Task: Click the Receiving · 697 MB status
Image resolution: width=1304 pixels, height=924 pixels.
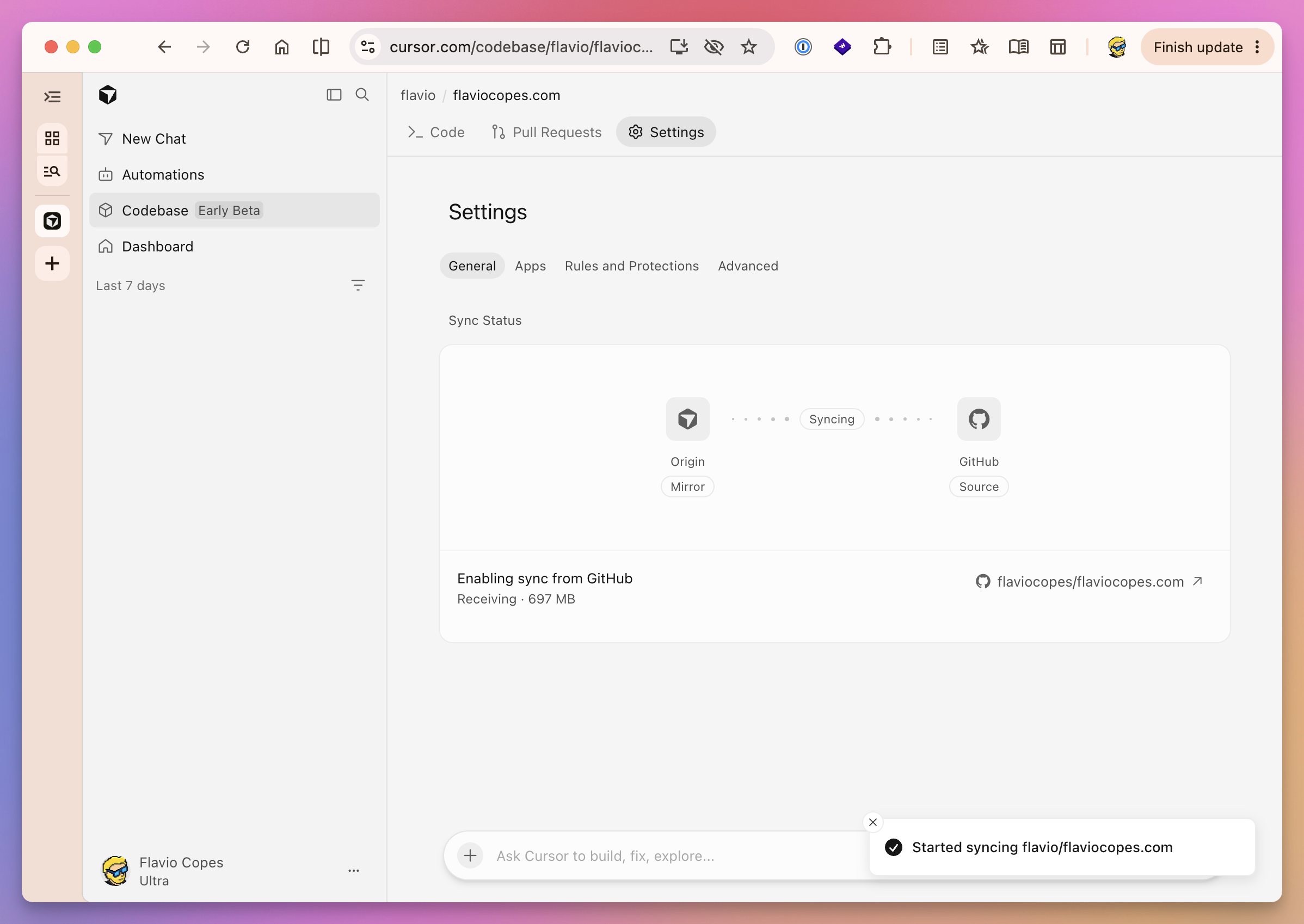Action: (516, 599)
